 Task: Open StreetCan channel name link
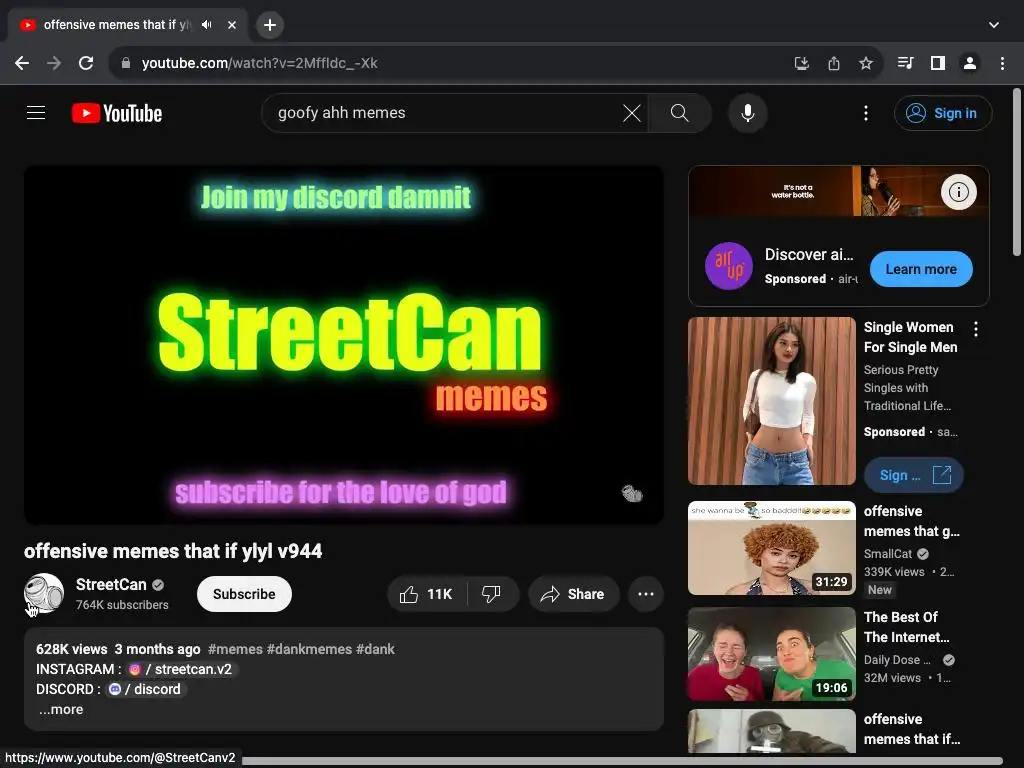click(111, 584)
